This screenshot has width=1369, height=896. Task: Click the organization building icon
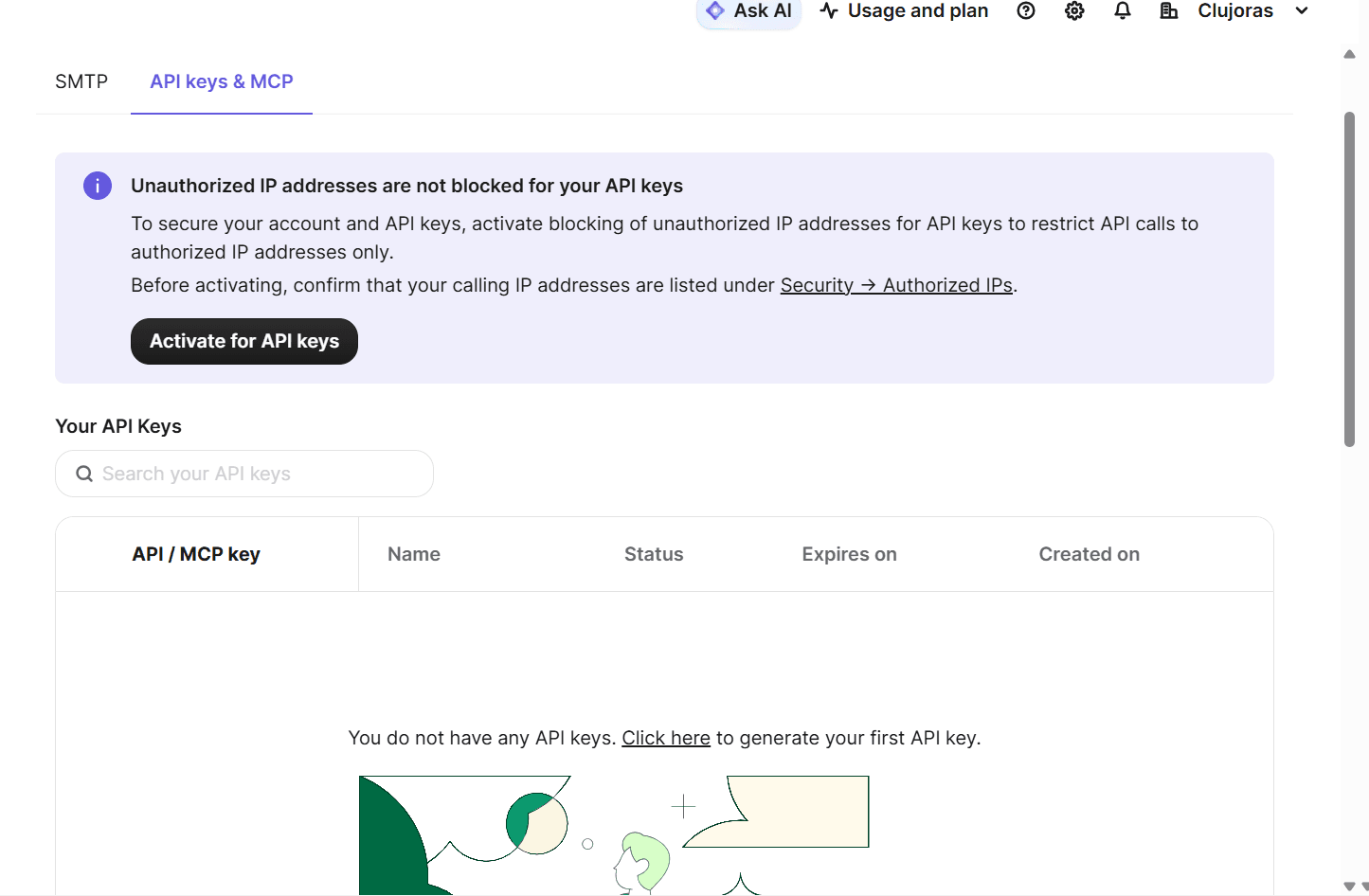1169,10
